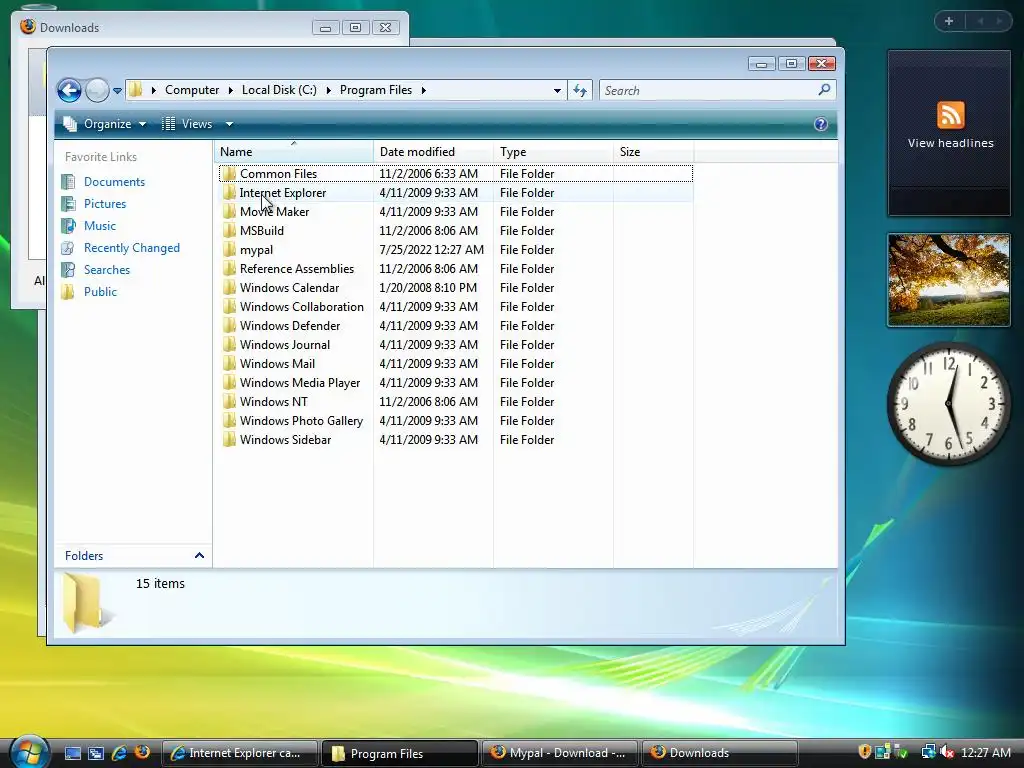Switch to the Program Files taskbar button

click(400, 753)
